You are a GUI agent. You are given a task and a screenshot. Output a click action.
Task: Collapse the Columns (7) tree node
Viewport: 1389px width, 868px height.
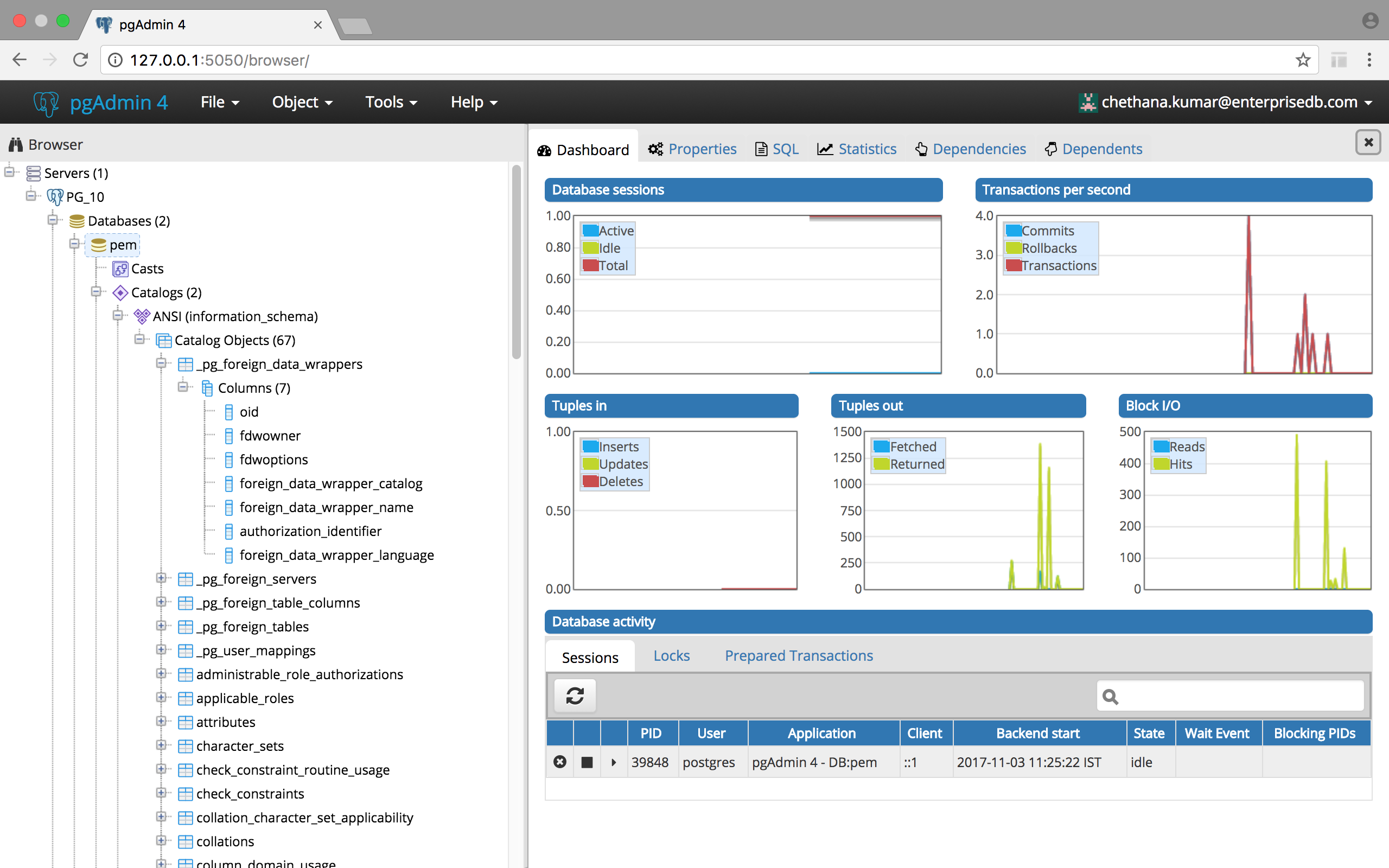tap(183, 387)
